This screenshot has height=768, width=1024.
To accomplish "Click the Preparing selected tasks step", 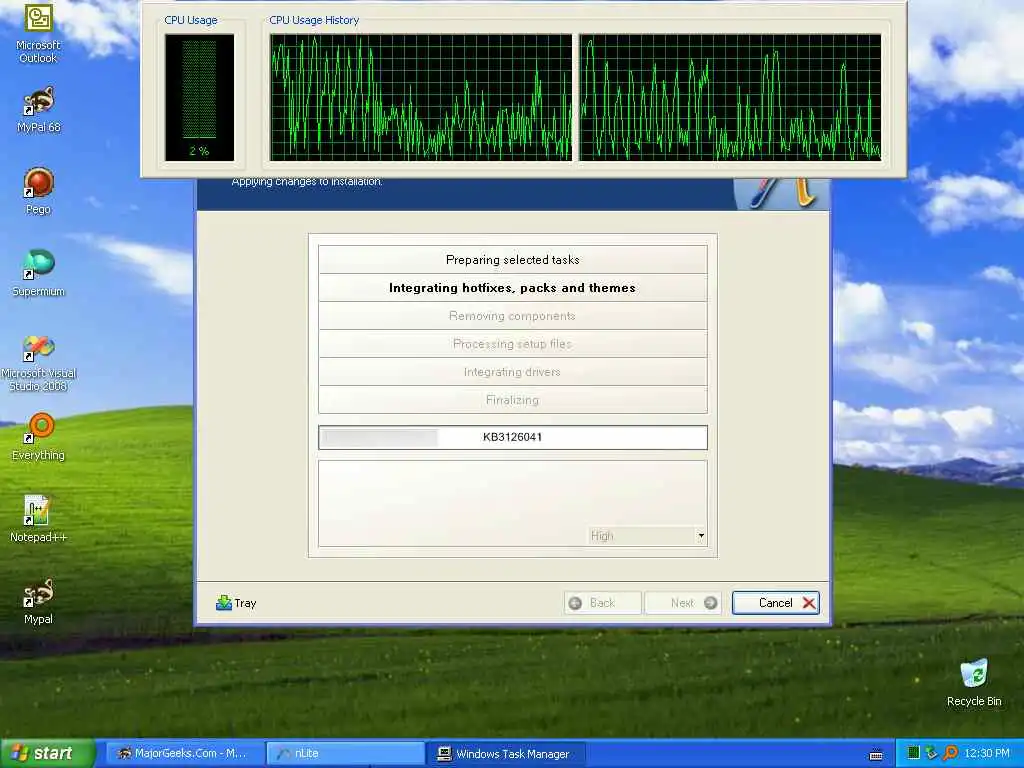I will point(513,259).
